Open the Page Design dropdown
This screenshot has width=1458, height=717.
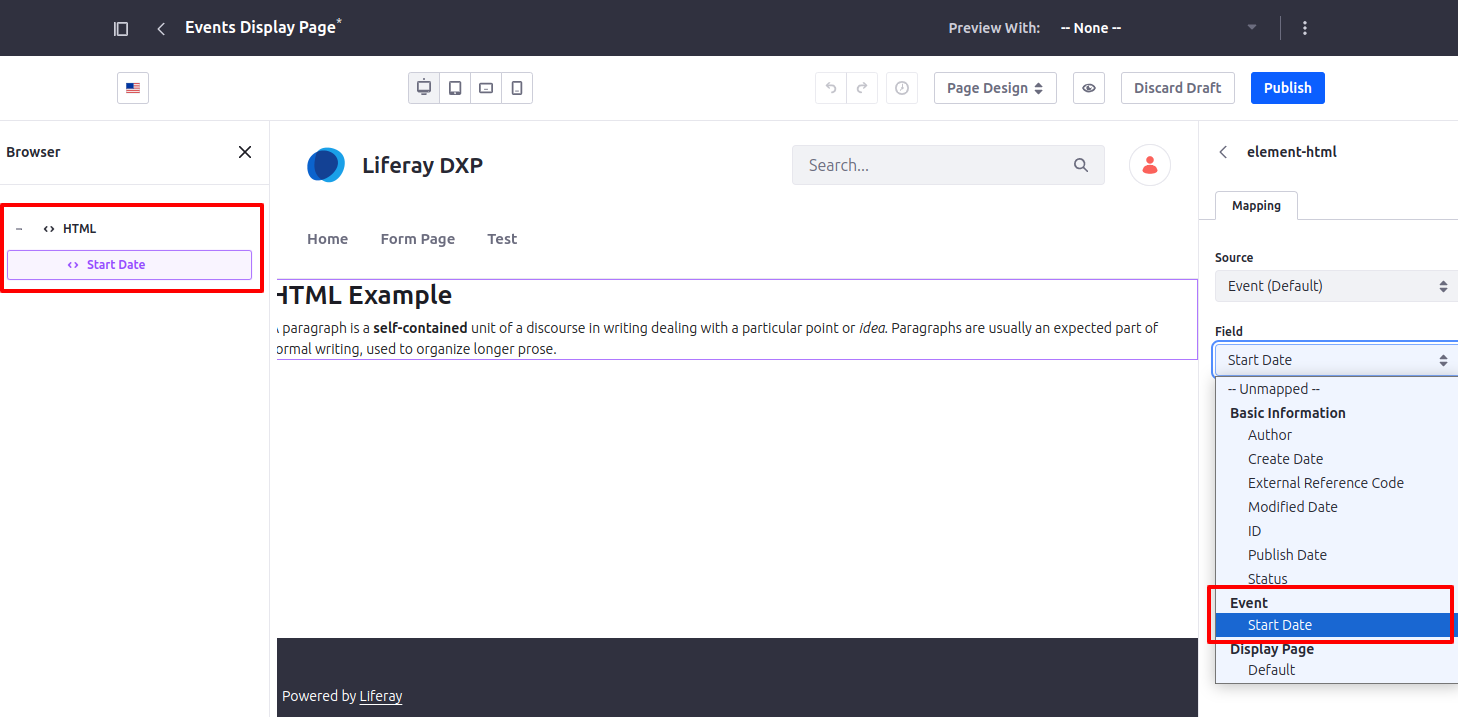995,88
